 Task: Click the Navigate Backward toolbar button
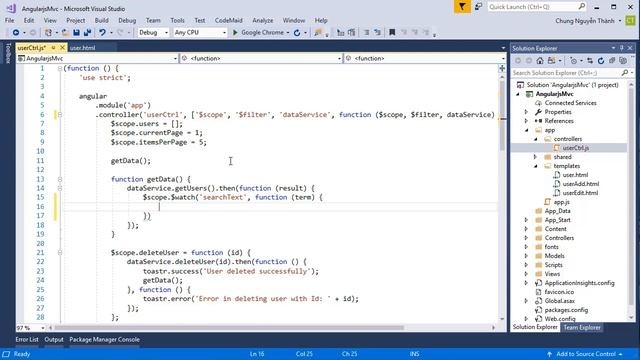click(x=16, y=33)
